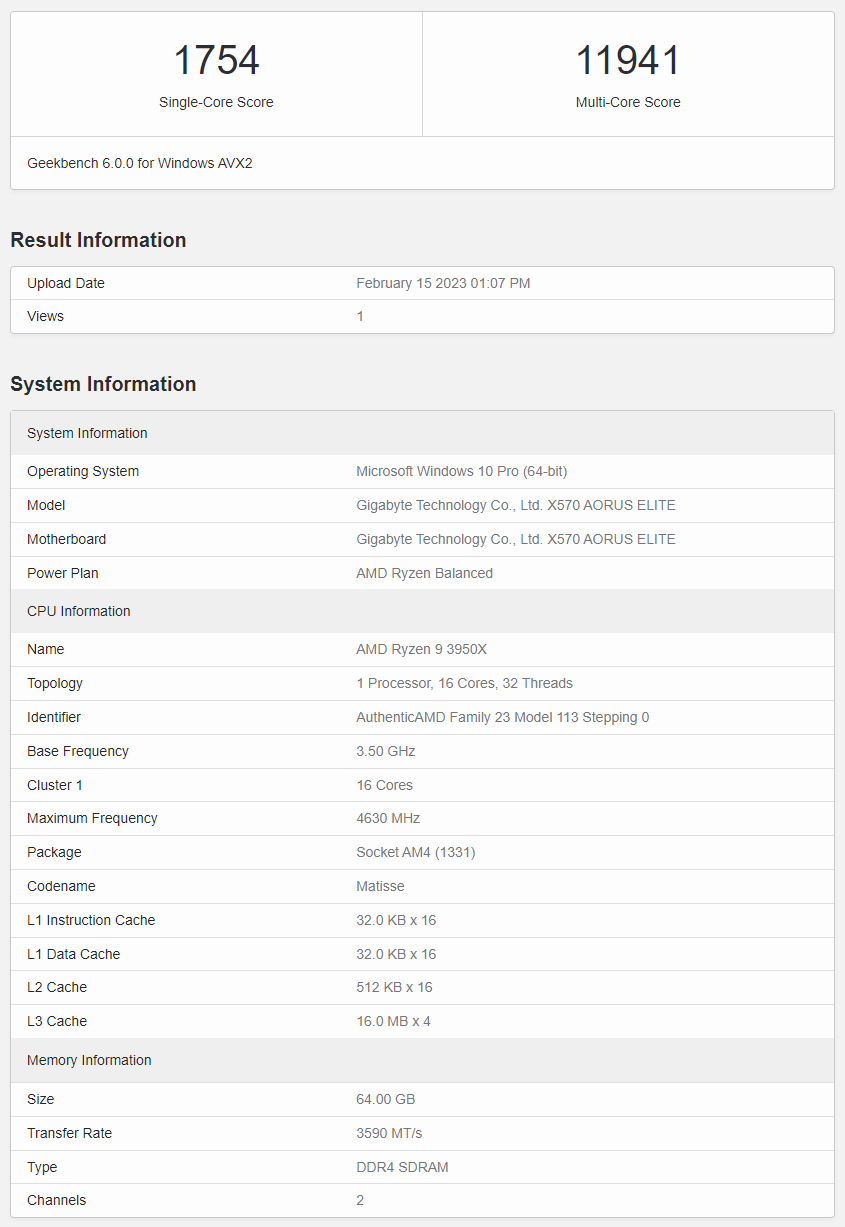Click the memory Type label

point(42,1167)
